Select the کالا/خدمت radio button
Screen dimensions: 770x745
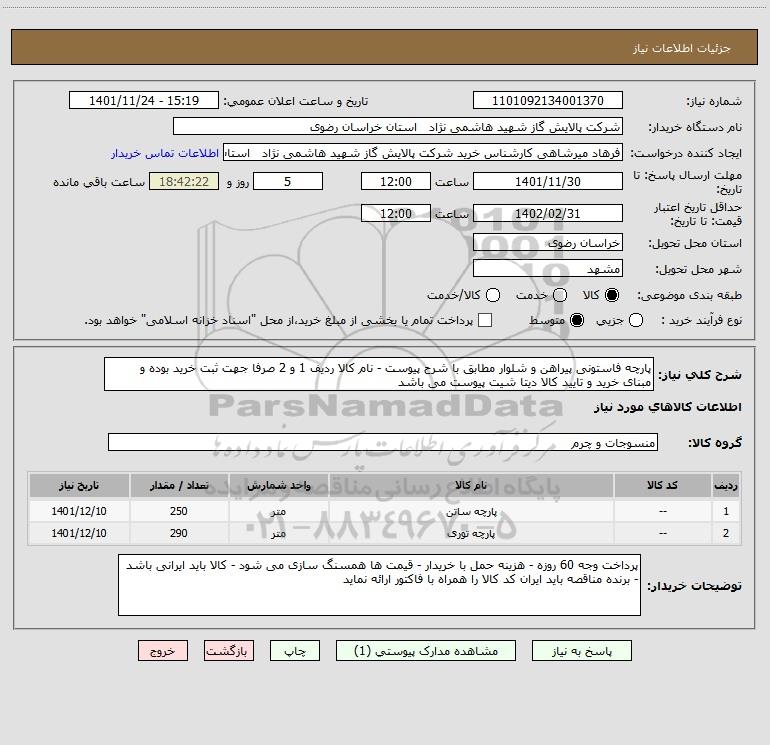click(493, 295)
